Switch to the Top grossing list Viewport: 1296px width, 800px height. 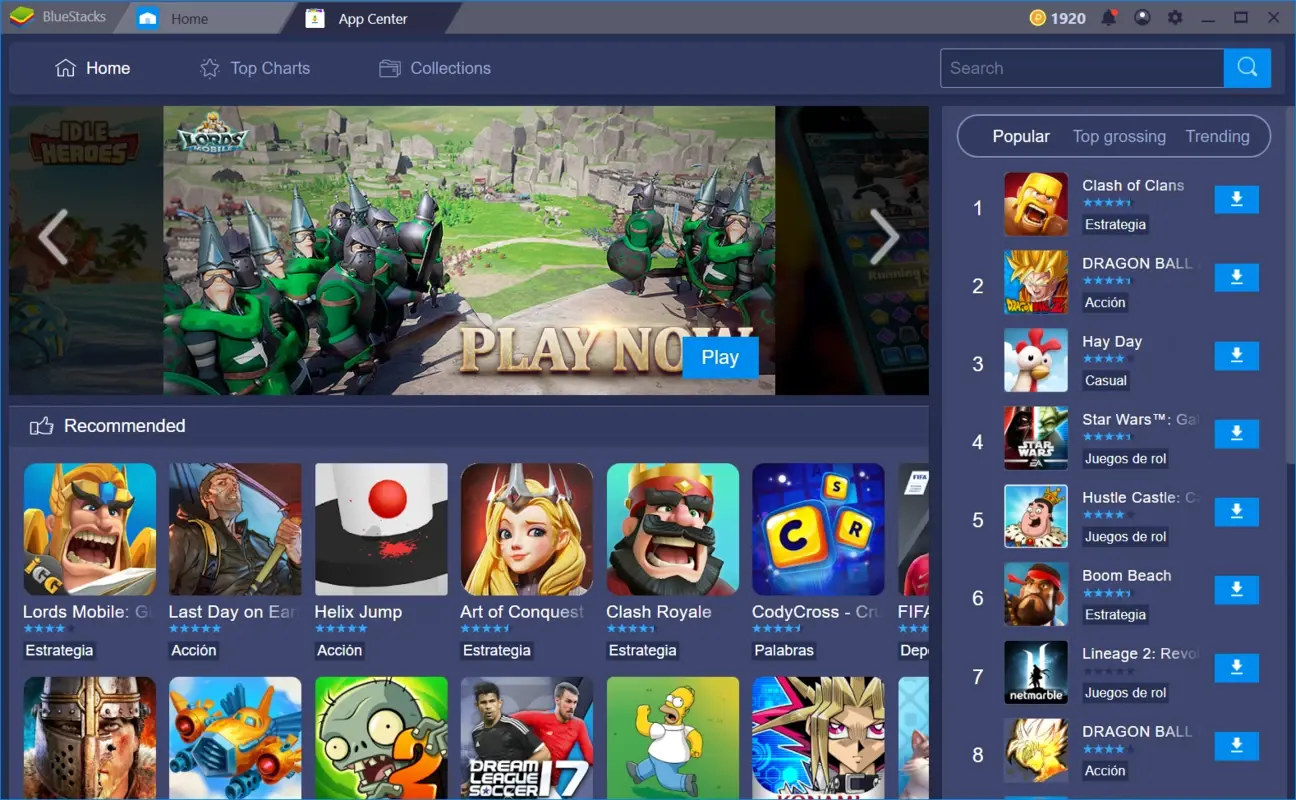pyautogui.click(x=1119, y=136)
